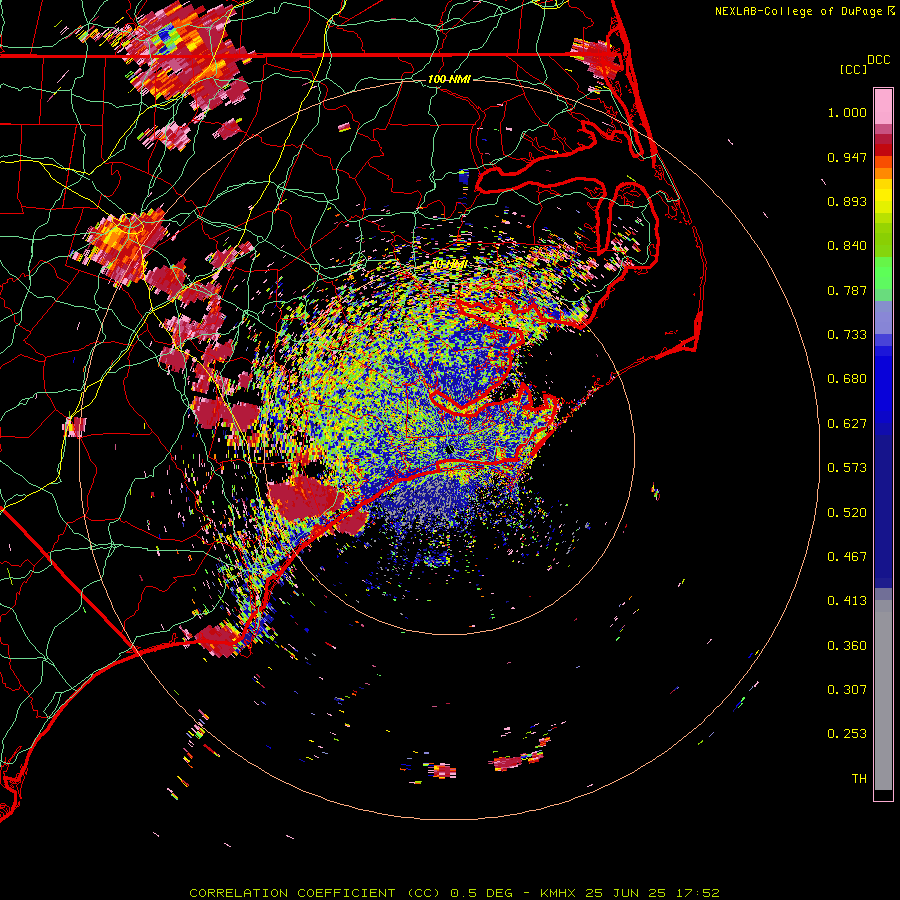
Task: Click the [CC] legend label
Action: [x=854, y=69]
